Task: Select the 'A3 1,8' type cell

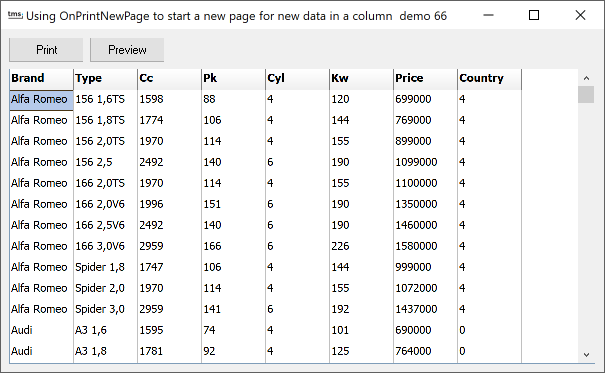Action: (105, 351)
